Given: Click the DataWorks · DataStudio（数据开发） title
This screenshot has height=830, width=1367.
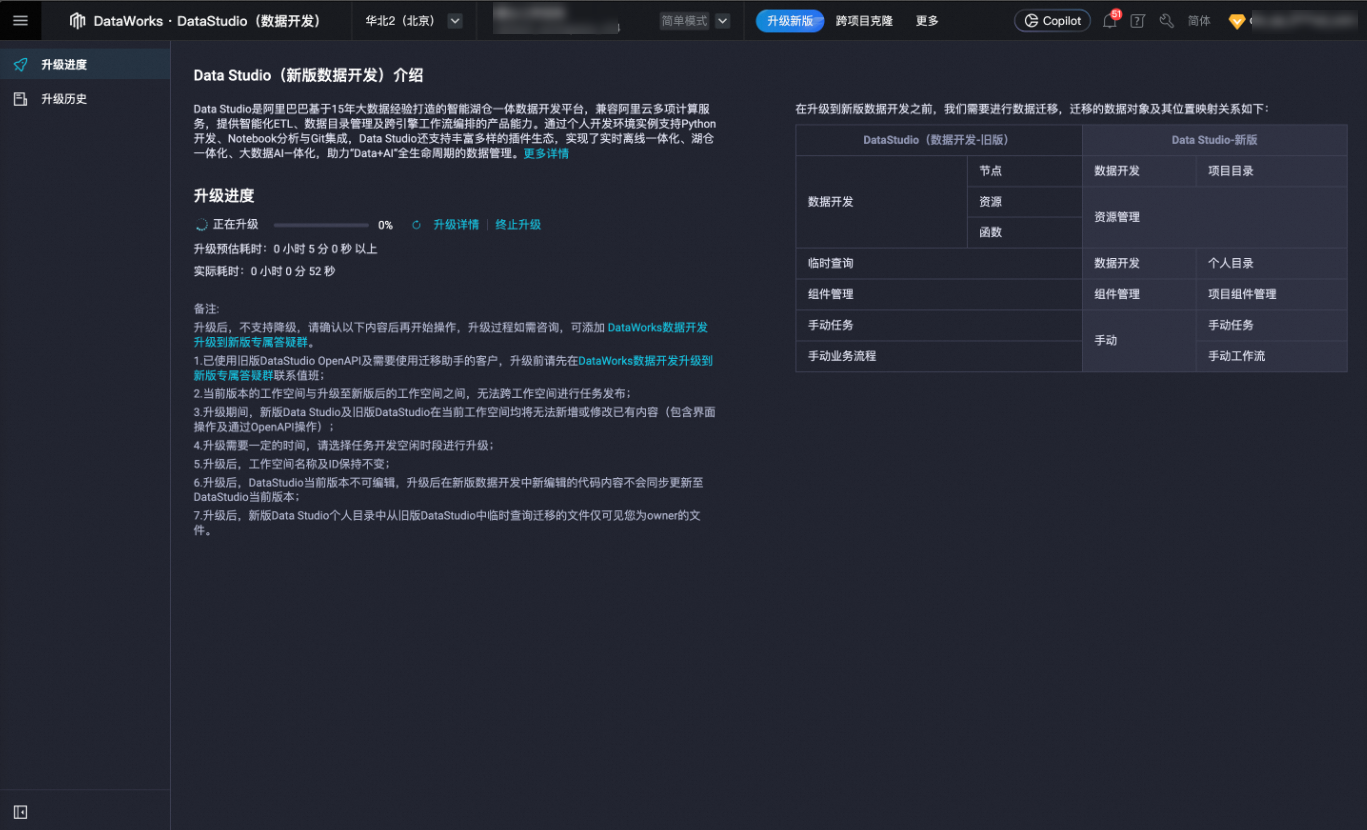Looking at the screenshot, I should point(207,21).
